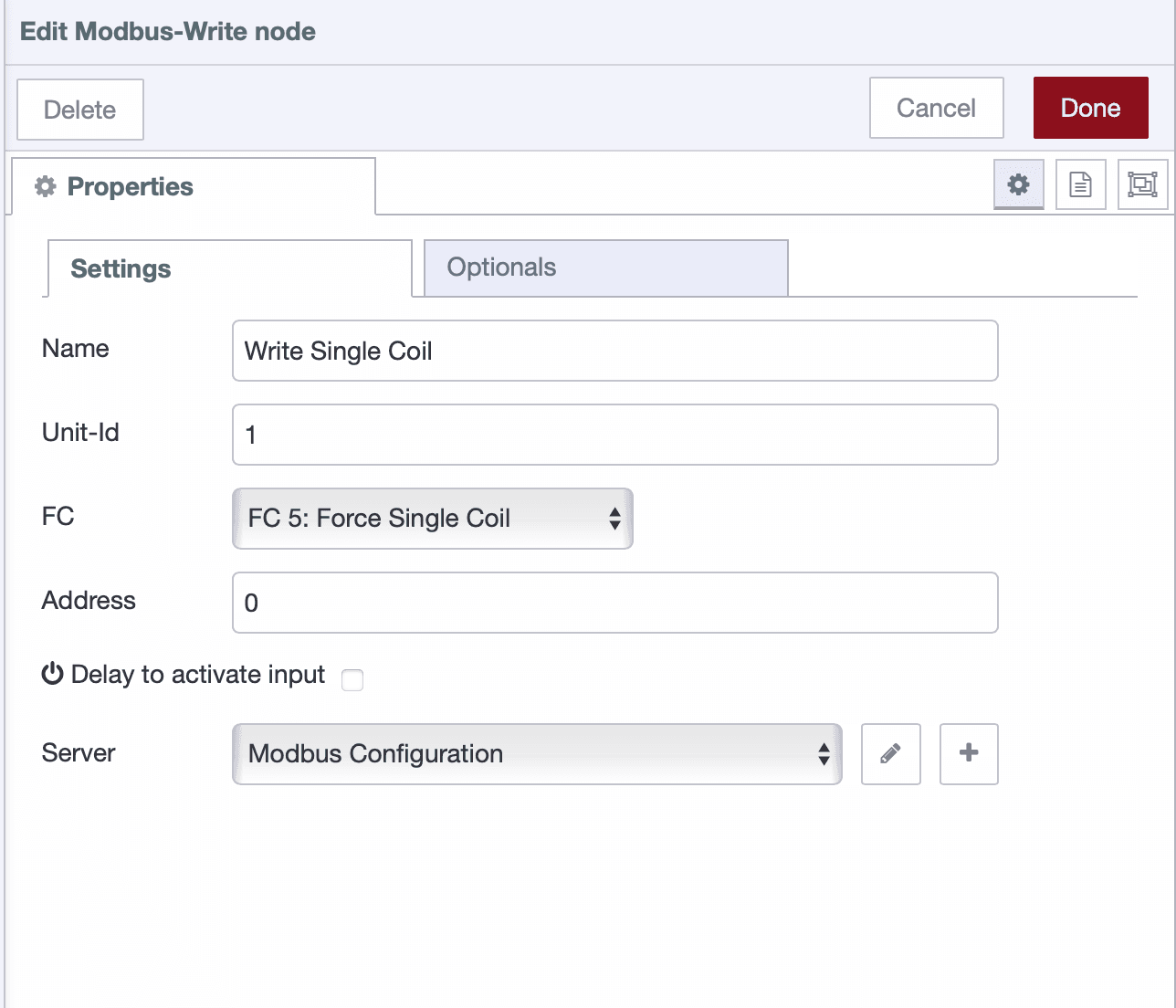Open the node properties gear panel
The height and width of the screenshot is (1008, 1176).
tap(1018, 184)
